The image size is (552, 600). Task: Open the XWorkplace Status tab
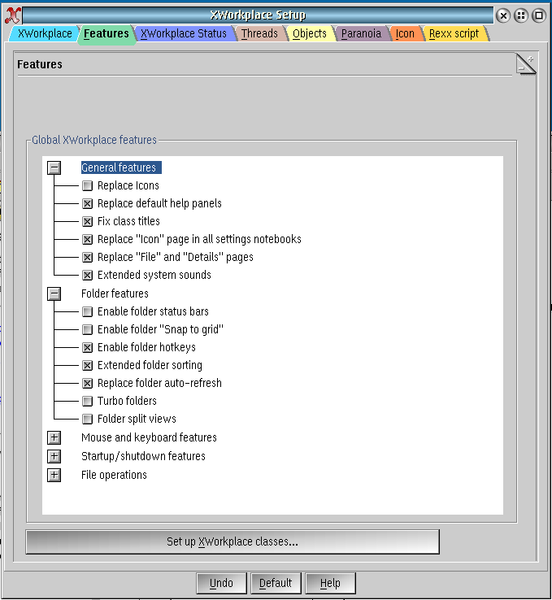coord(183,34)
